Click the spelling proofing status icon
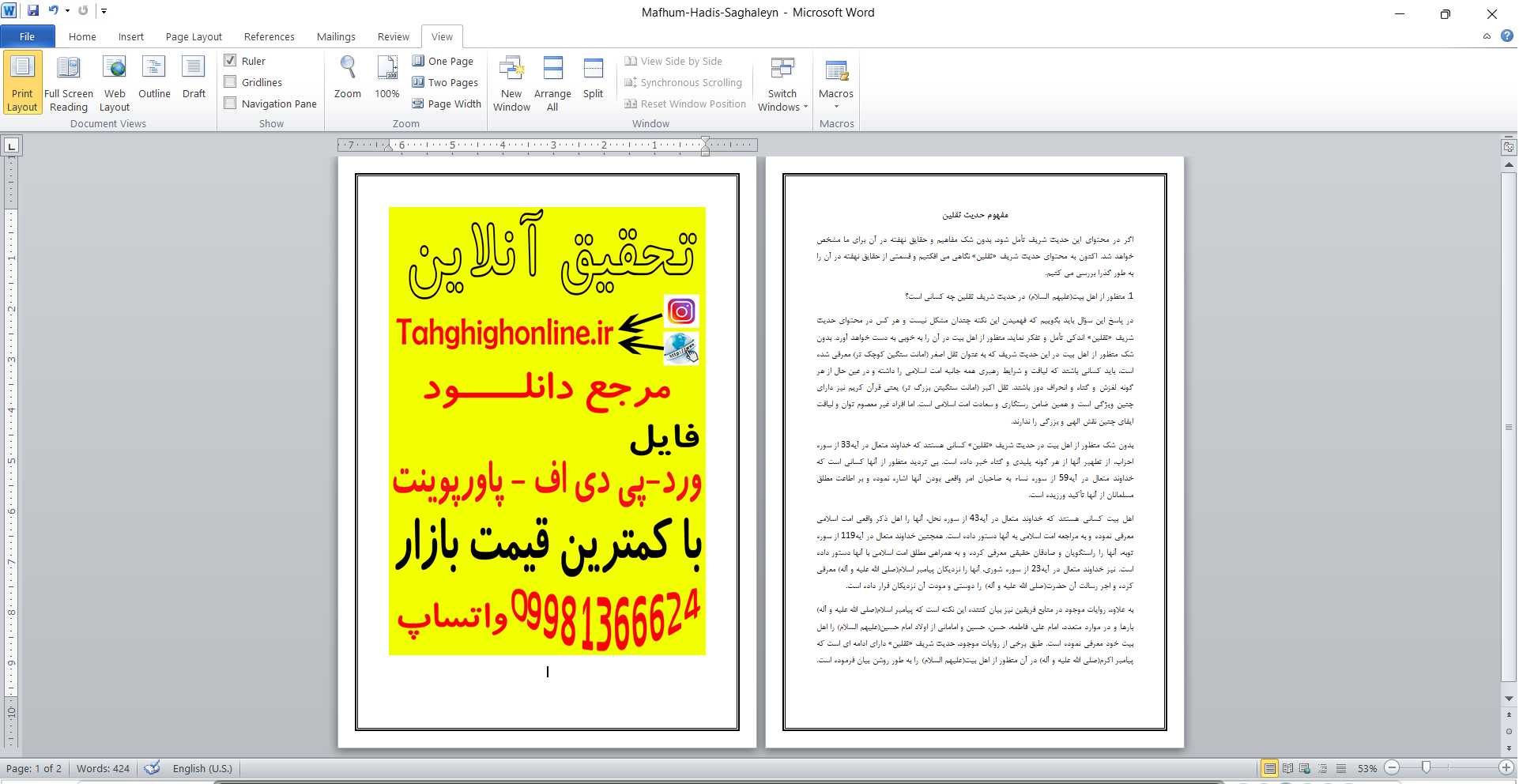Image resolution: width=1519 pixels, height=784 pixels. point(152,768)
